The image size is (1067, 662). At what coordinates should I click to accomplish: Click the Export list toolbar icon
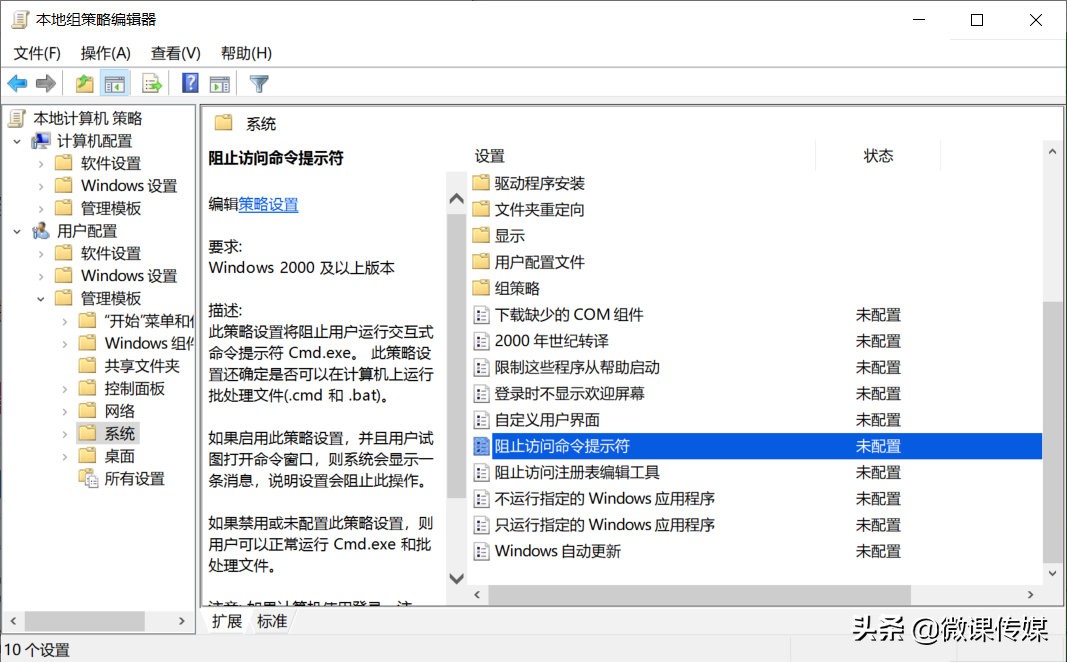click(x=152, y=83)
